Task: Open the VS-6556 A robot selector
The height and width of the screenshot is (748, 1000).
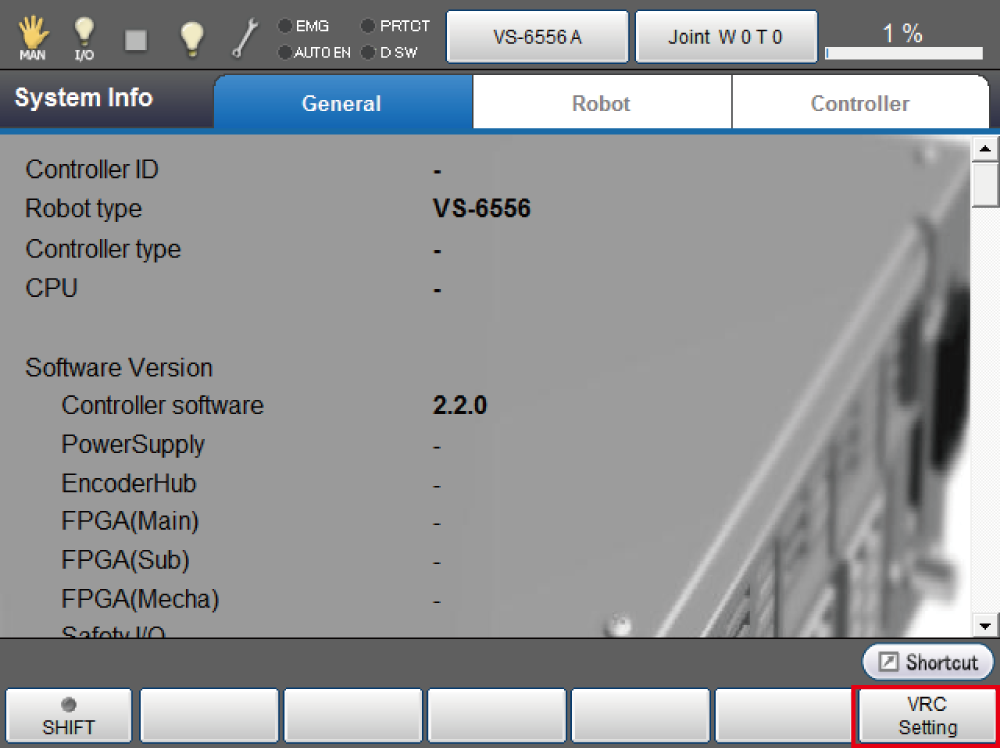Action: tap(537, 38)
